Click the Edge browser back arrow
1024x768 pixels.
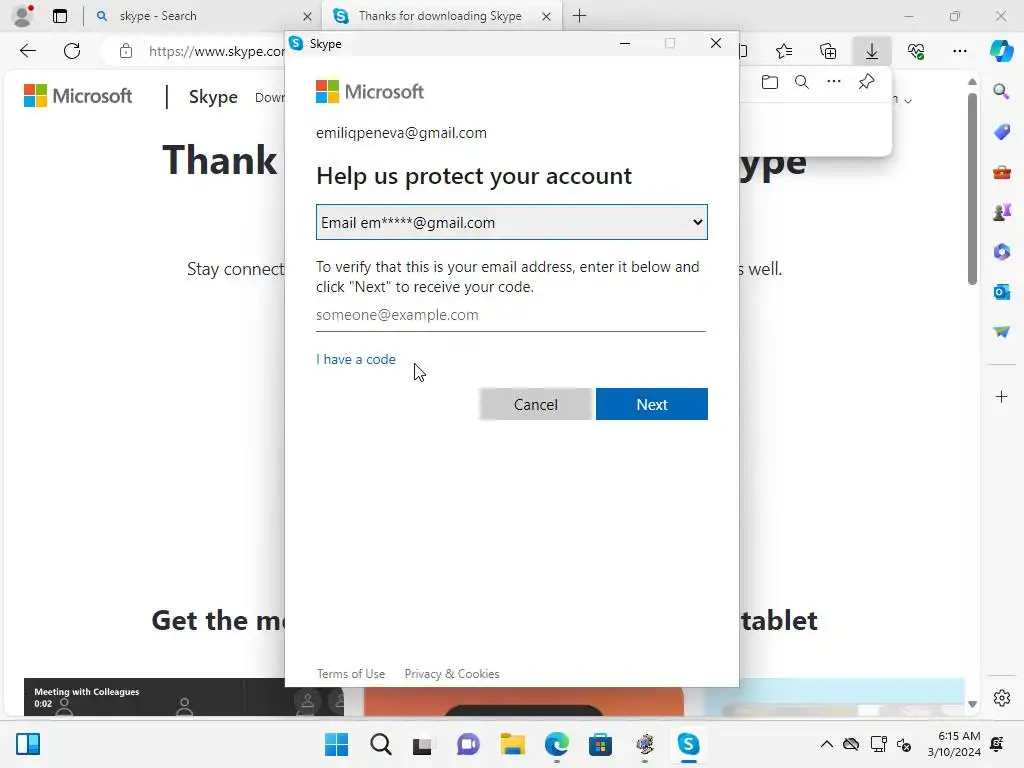[x=27, y=51]
